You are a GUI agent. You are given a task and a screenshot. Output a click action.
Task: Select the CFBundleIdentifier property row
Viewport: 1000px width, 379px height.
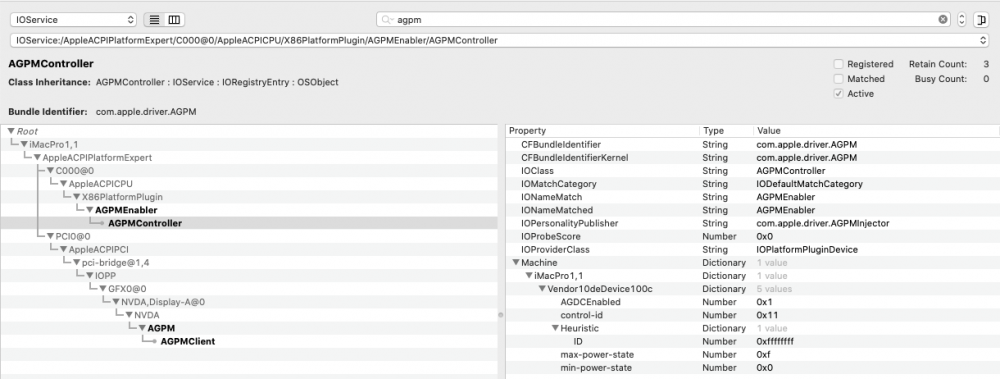[x=753, y=145]
